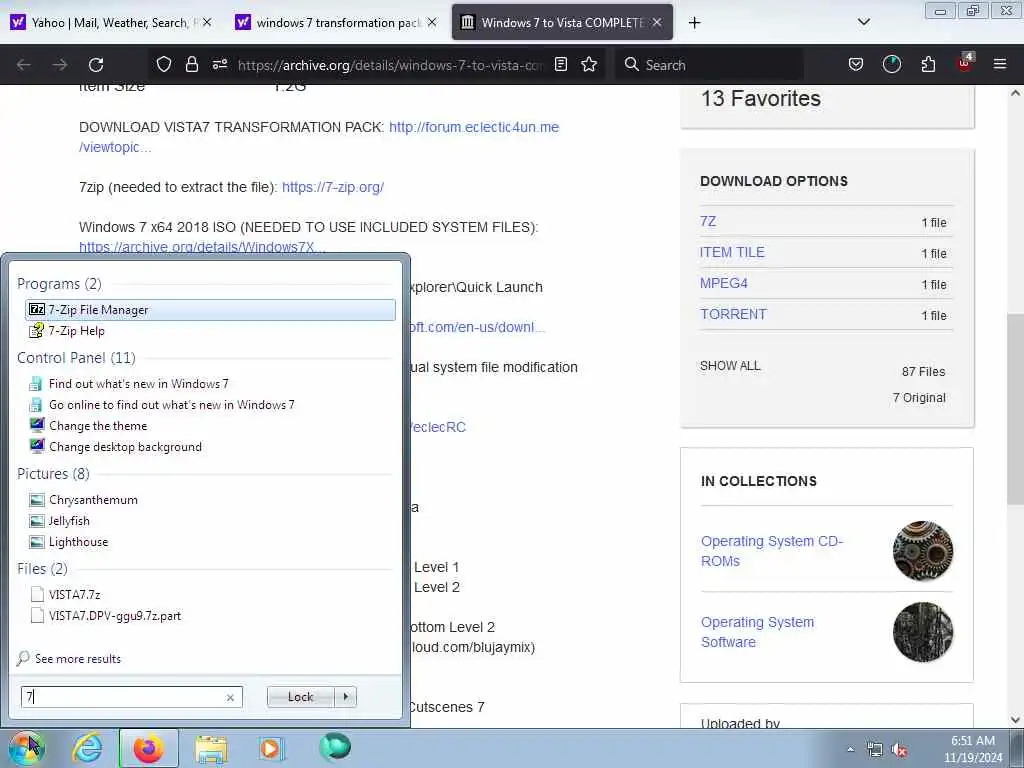Open Operating System CD-ROMs collection link
This screenshot has width=1024, height=768.
(772, 551)
